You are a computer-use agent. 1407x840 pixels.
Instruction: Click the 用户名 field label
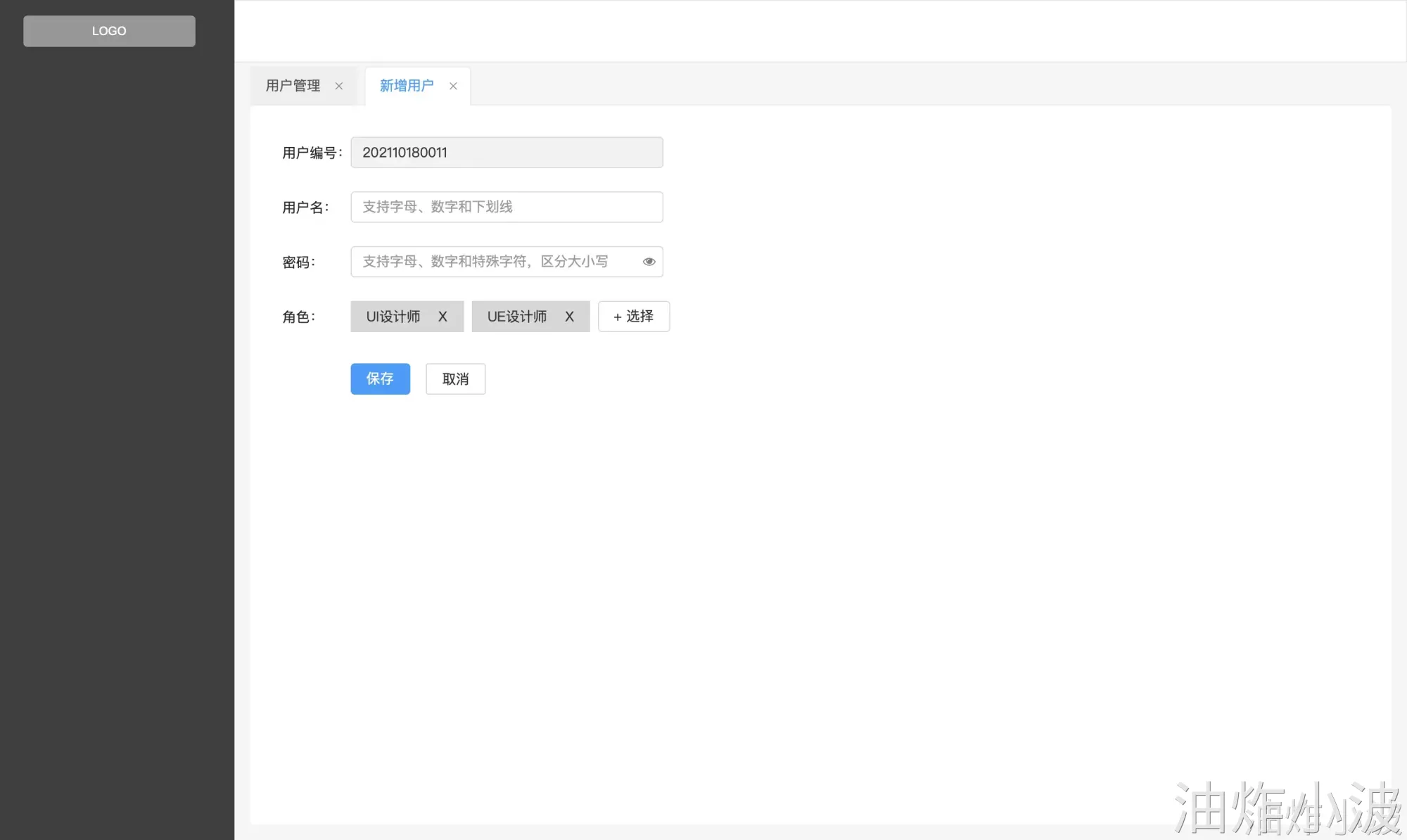(305, 208)
